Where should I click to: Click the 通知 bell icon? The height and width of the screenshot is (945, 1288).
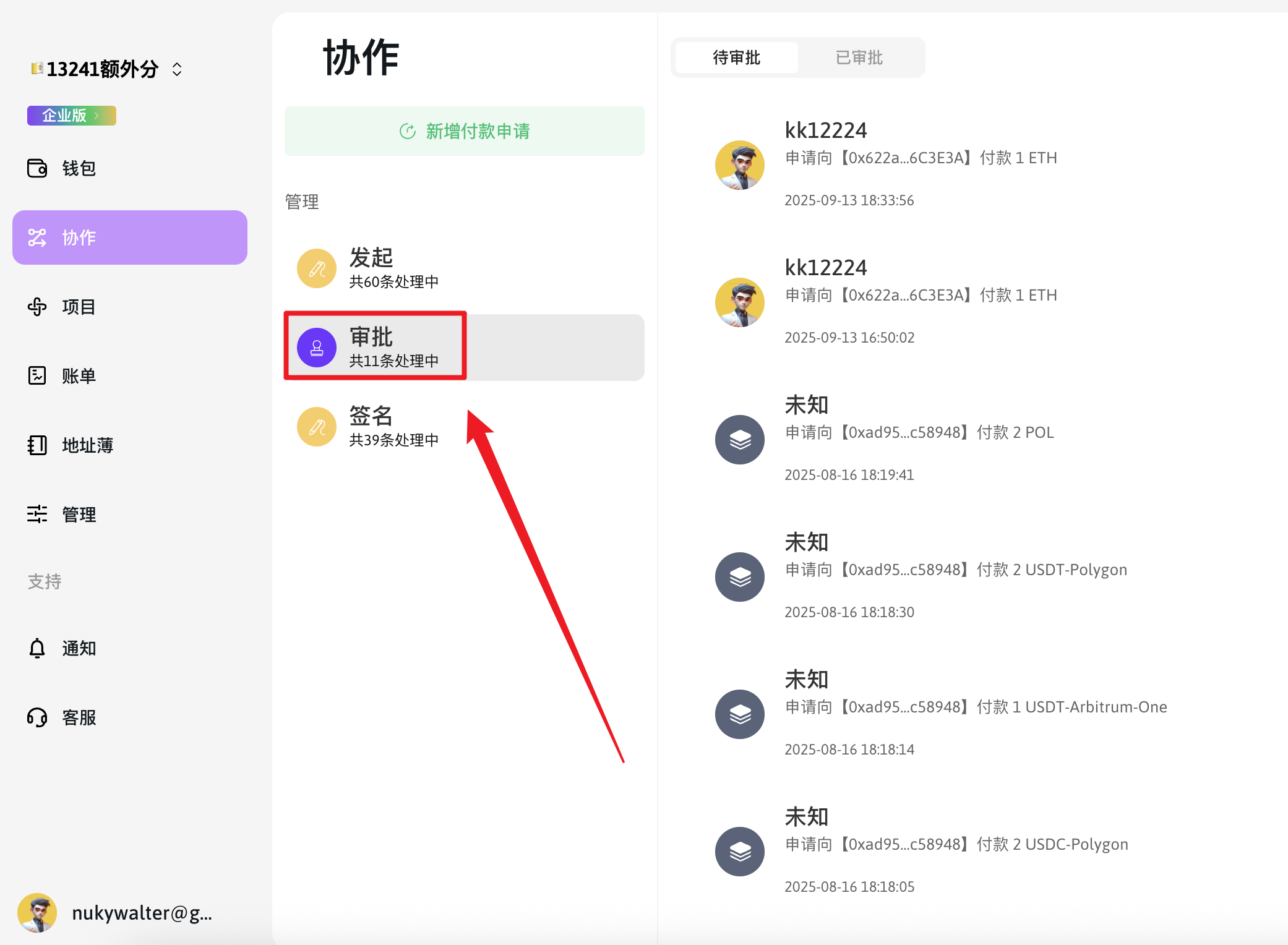pos(37,648)
